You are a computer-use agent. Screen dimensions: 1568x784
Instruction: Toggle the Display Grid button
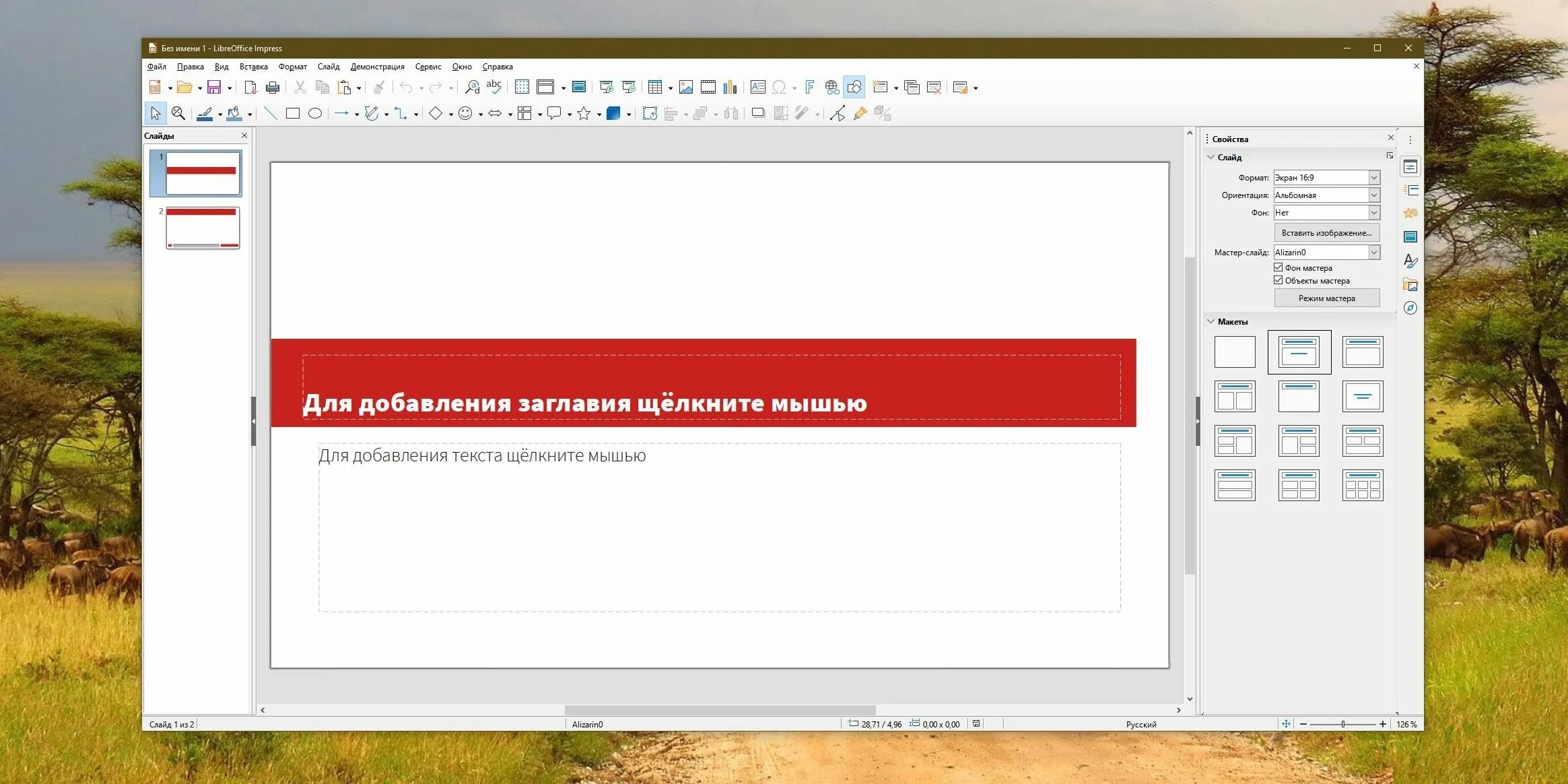(x=522, y=87)
